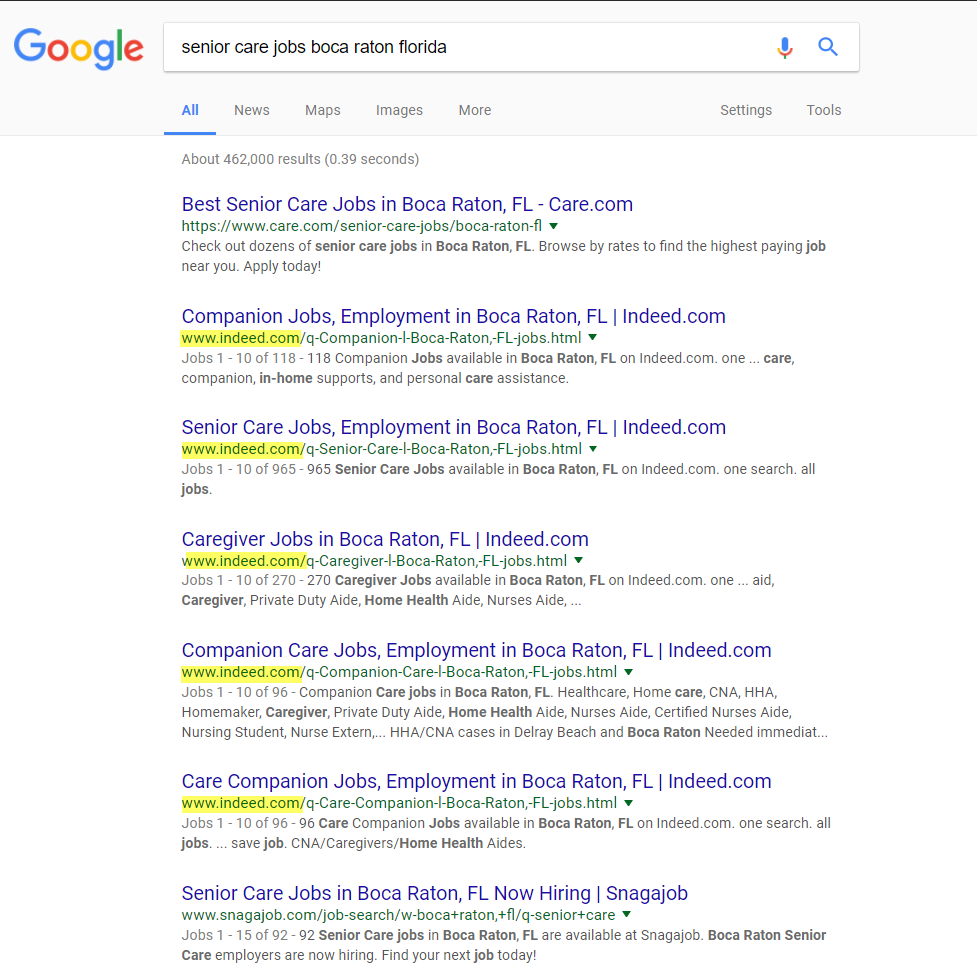The width and height of the screenshot is (977, 968).
Task: Open the Maps tab
Action: point(323,110)
